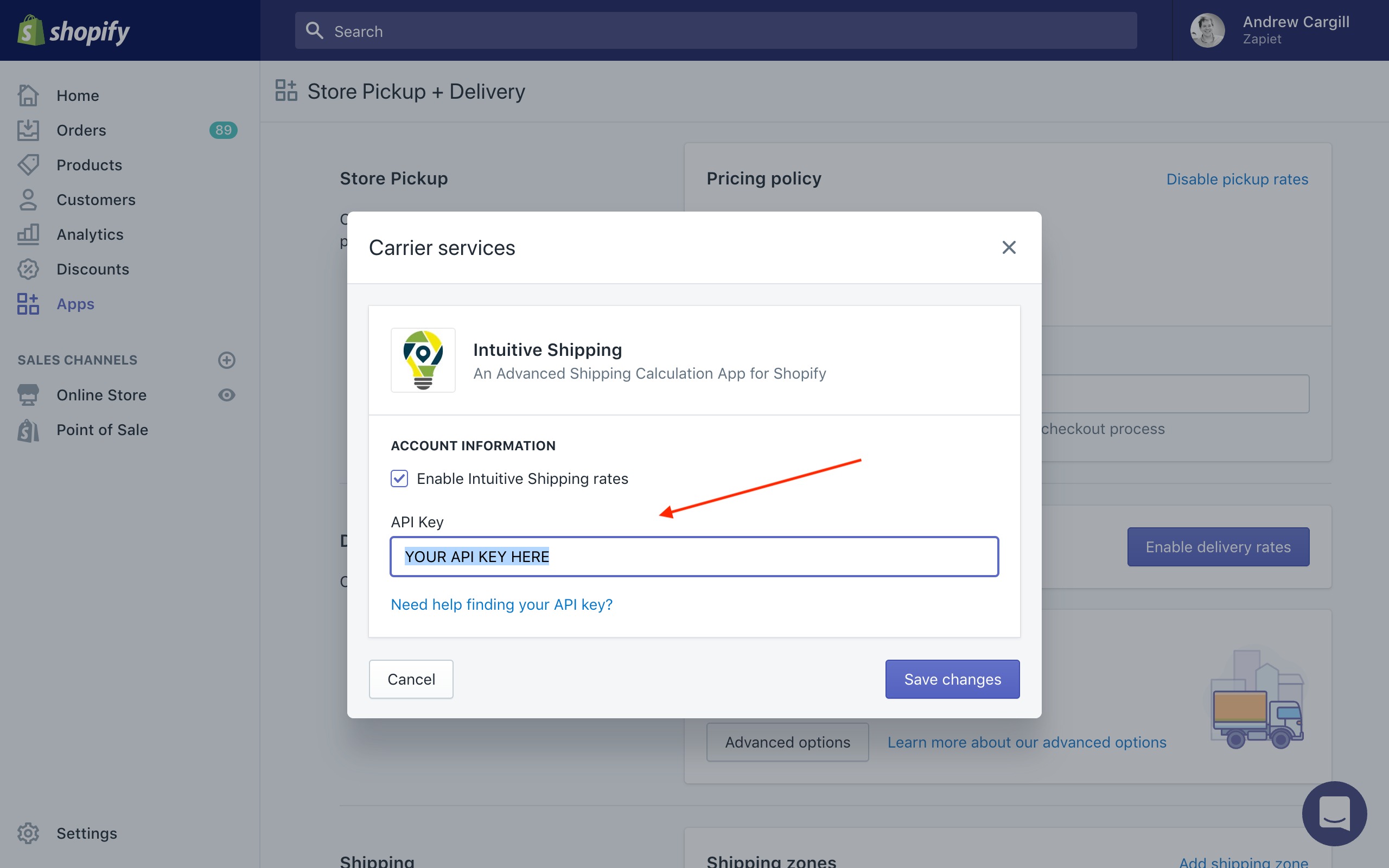Click the Store Pickup + Delivery app icon
1389x868 pixels.
286,91
